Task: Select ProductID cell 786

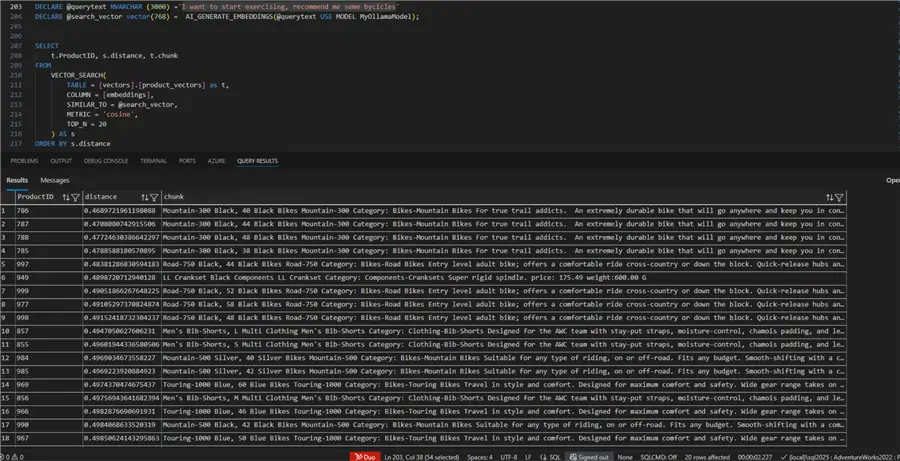Action: [49, 210]
